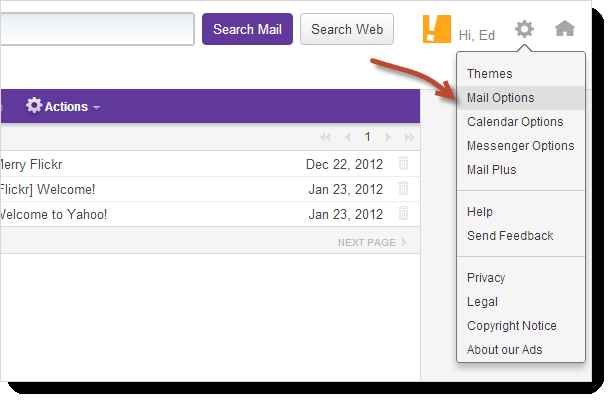Click the Search Mail button
612x402 pixels.
click(247, 29)
